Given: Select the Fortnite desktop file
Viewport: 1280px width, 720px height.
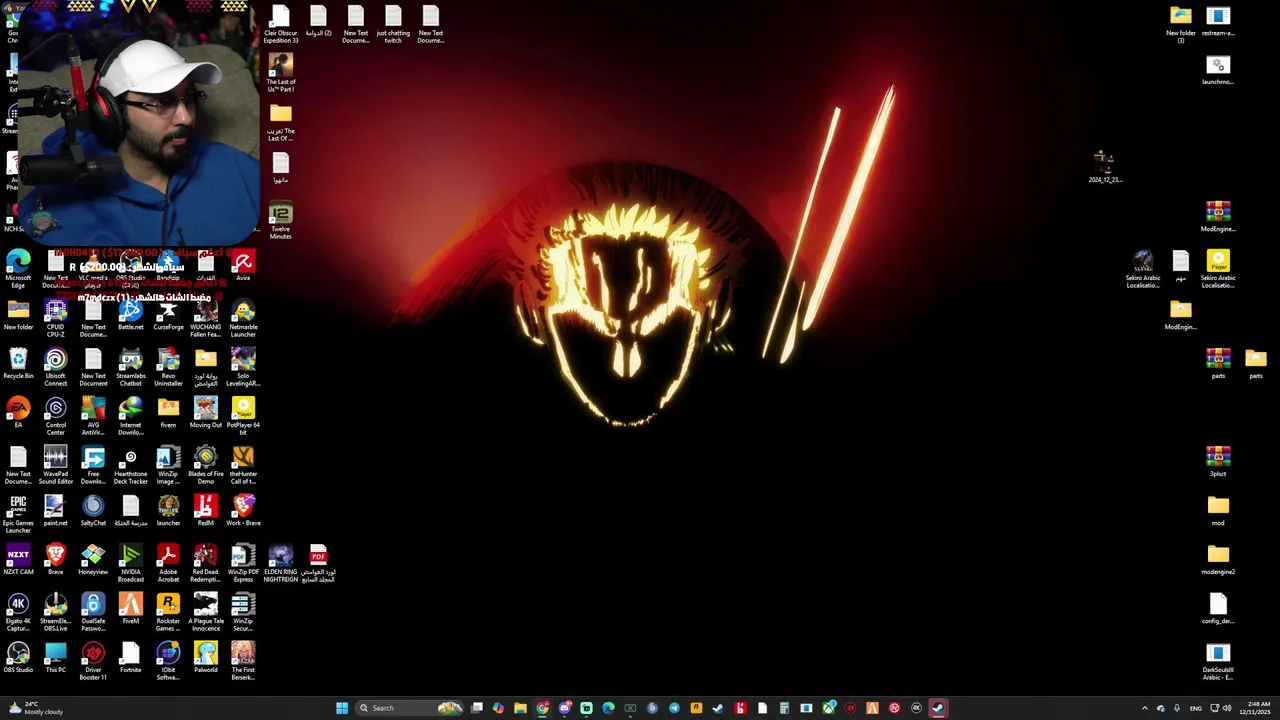Looking at the screenshot, I should [130, 659].
